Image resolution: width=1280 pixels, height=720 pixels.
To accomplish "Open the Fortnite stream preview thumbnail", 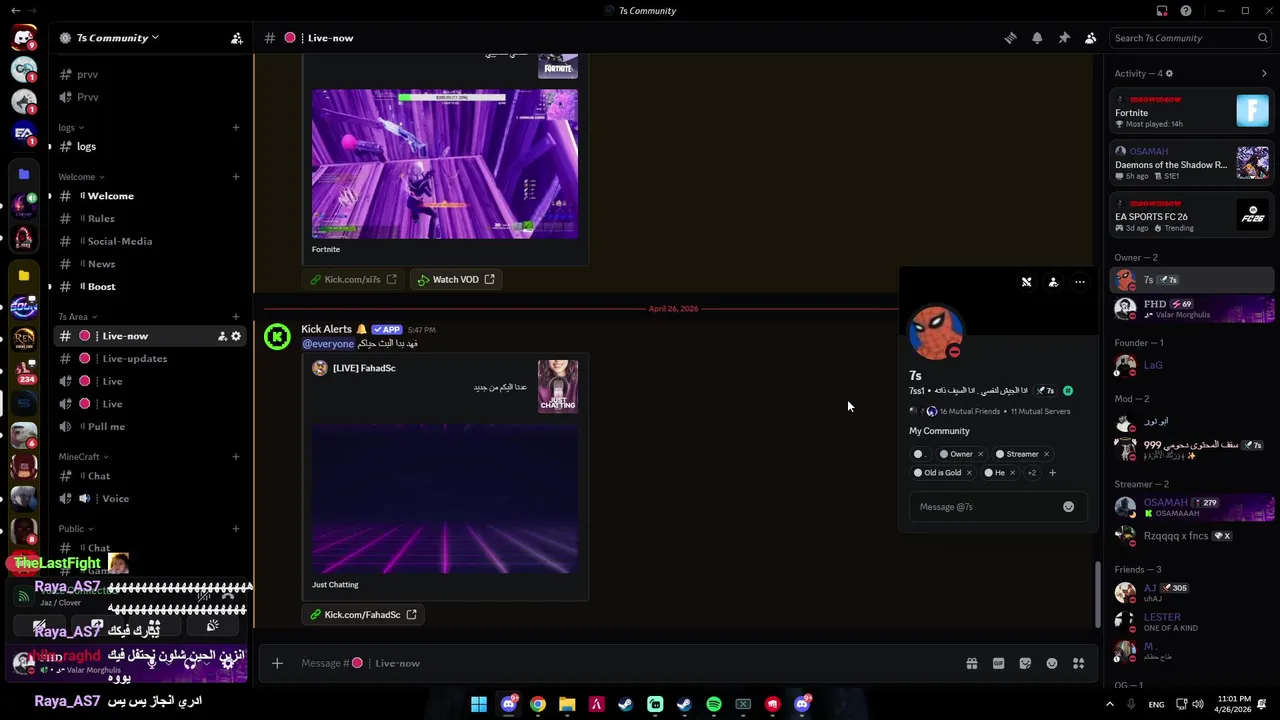I will tap(445, 164).
